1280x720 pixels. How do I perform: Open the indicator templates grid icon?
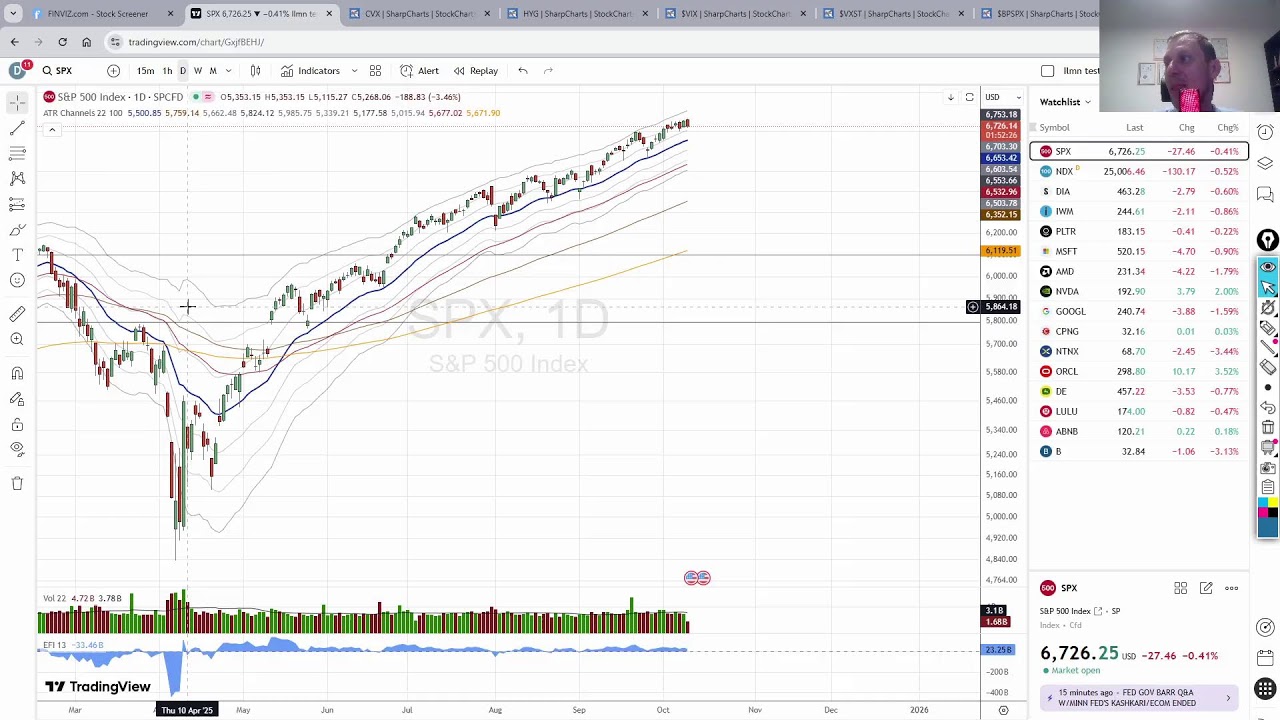pyautogui.click(x=375, y=71)
